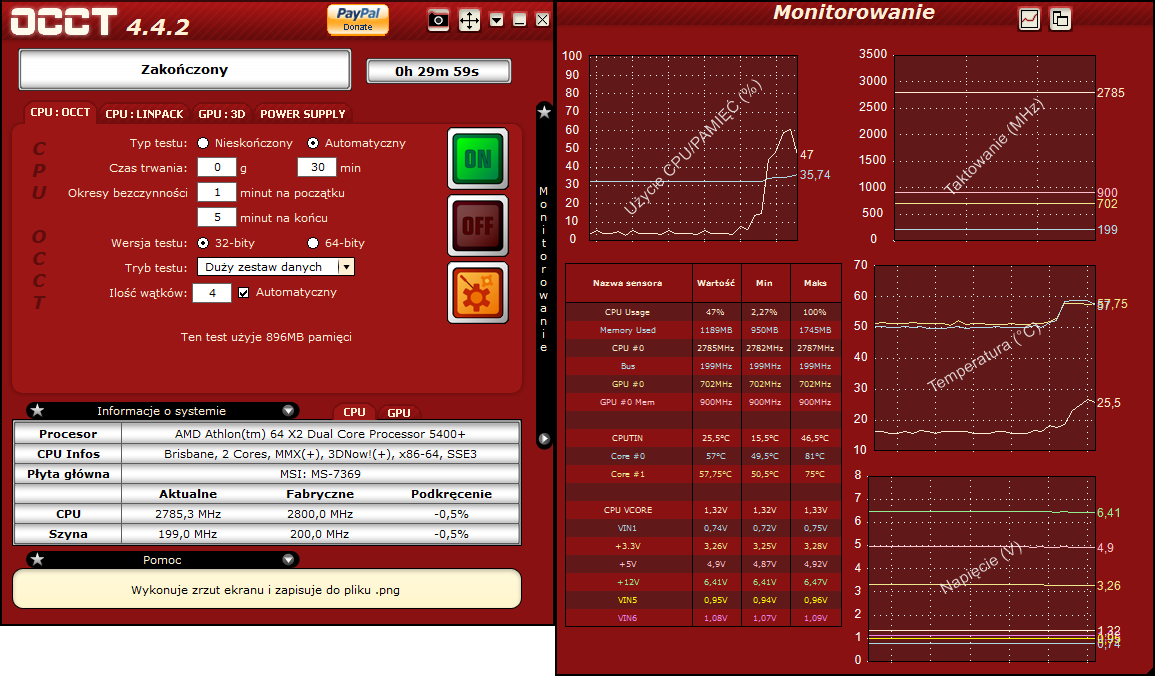Click the graph view icon in Monitorowanie
The image size is (1155, 676).
(x=1029, y=19)
